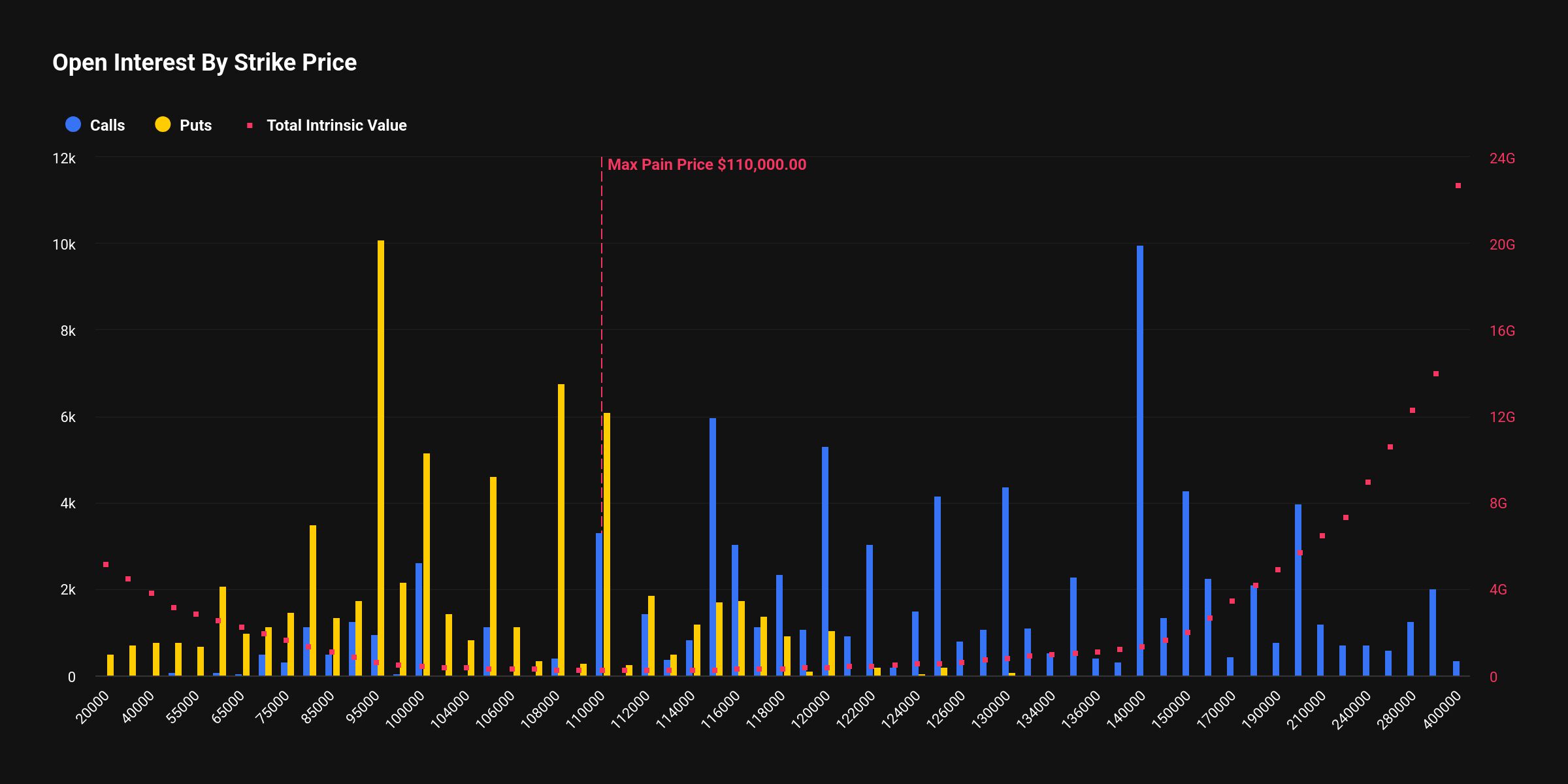Click the call bar at strike 120000

click(825, 555)
